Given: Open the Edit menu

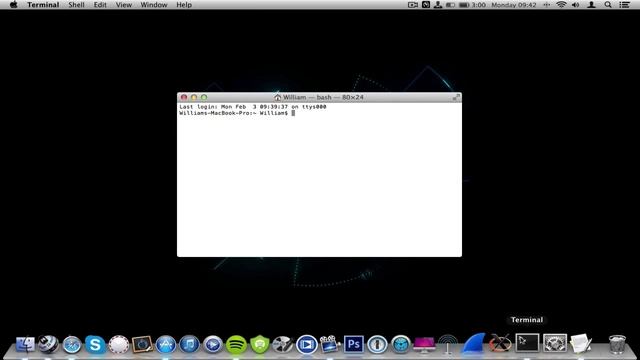Looking at the screenshot, I should (x=100, y=5).
